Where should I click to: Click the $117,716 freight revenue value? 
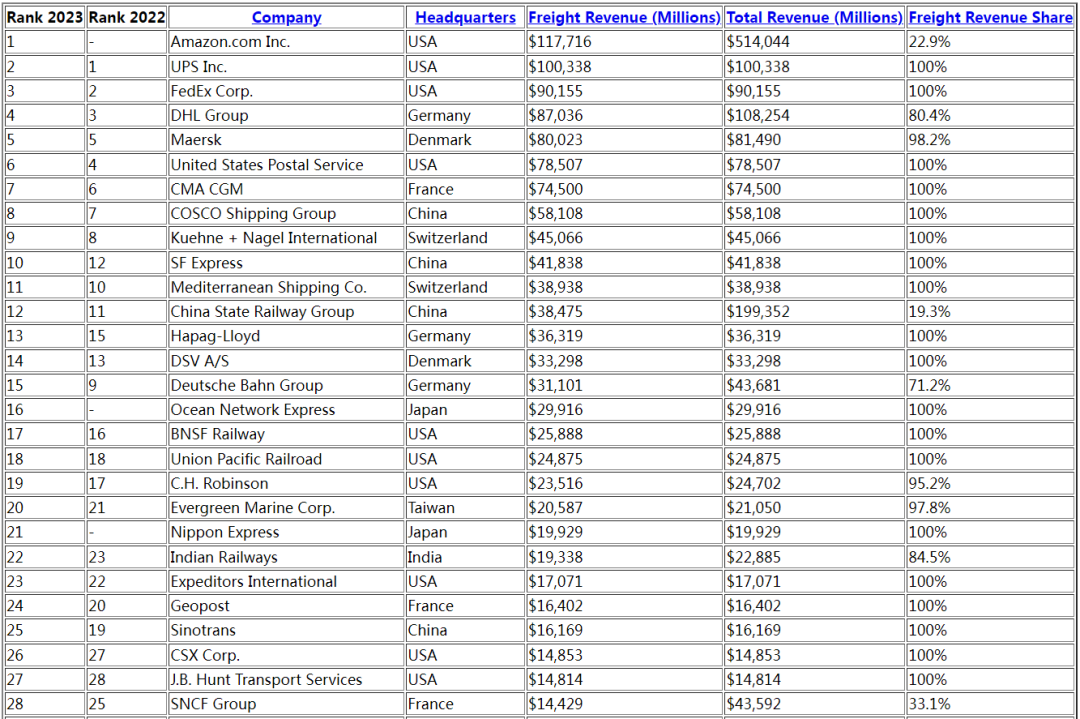[624, 42]
